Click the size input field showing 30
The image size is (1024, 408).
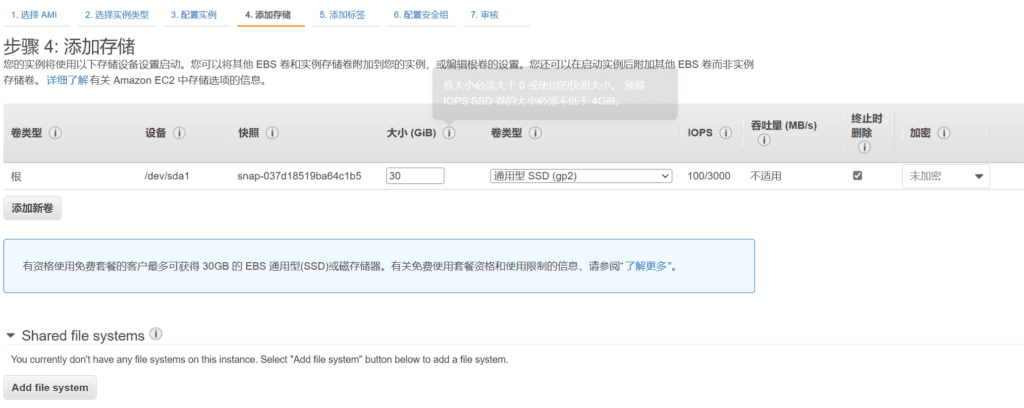pos(414,176)
